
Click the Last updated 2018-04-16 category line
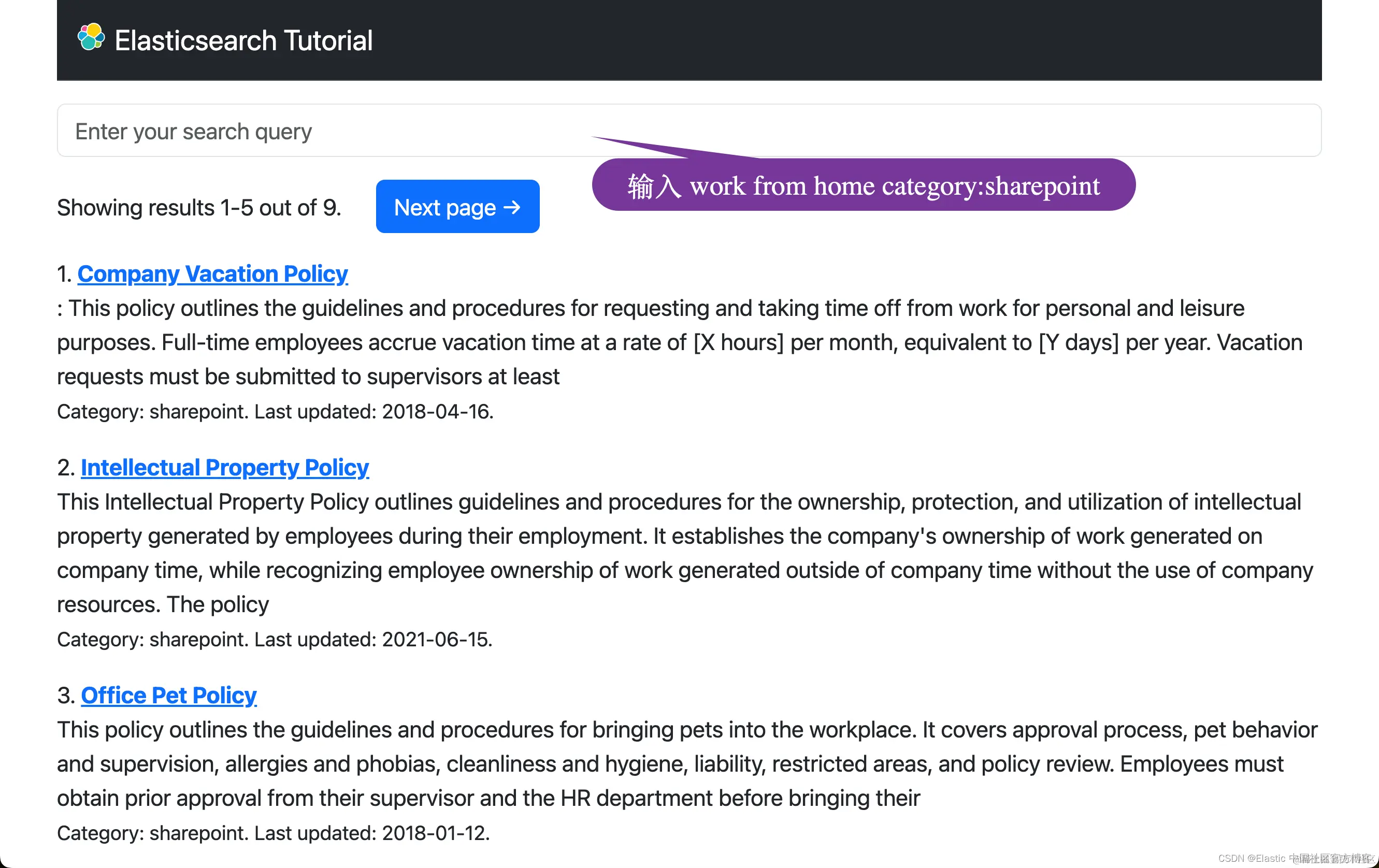(x=275, y=412)
